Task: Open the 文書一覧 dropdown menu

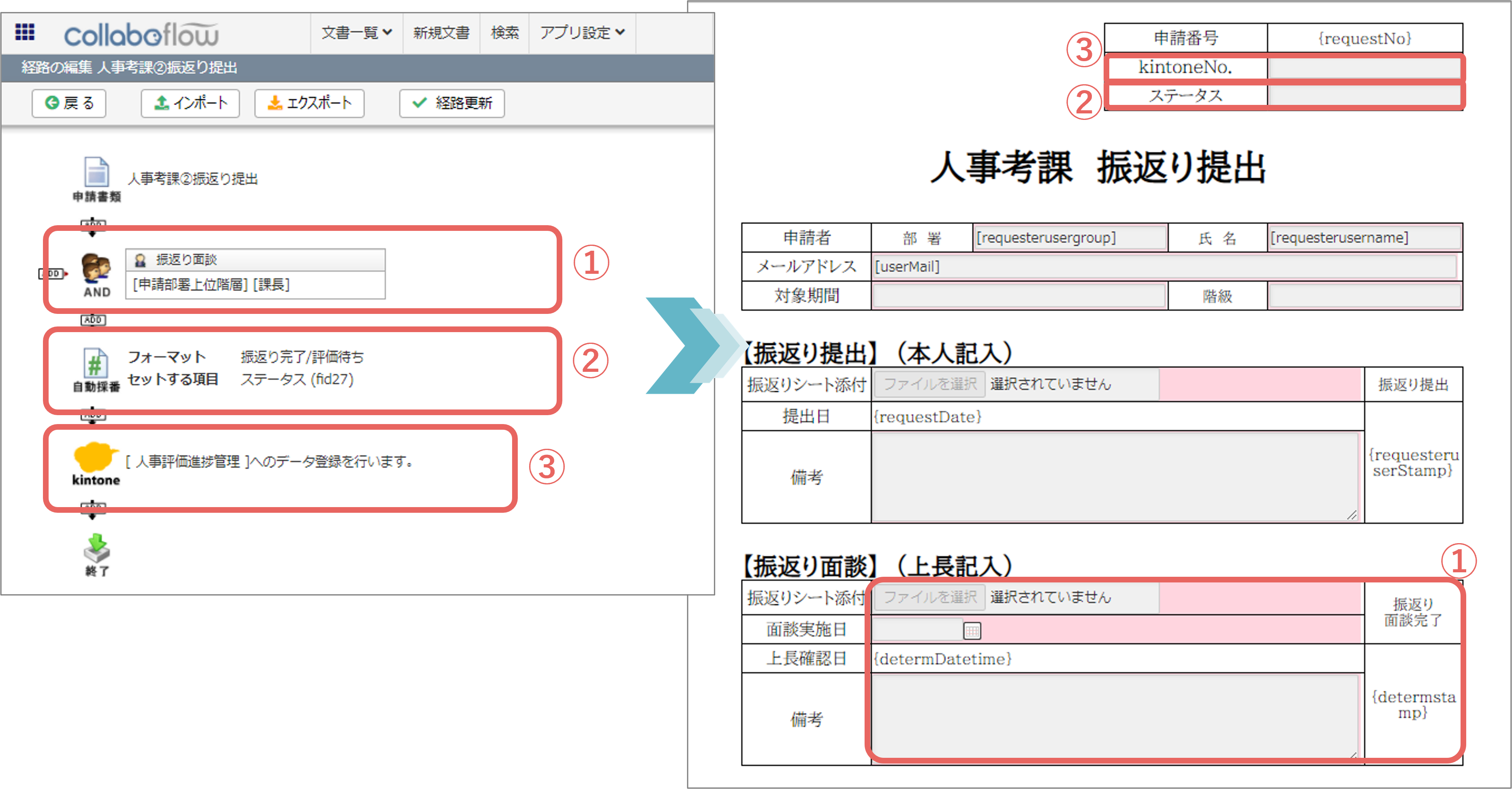Action: click(x=356, y=33)
